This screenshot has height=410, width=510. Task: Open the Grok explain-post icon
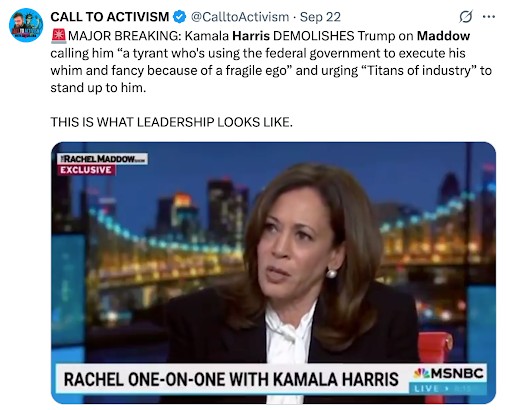465,17
